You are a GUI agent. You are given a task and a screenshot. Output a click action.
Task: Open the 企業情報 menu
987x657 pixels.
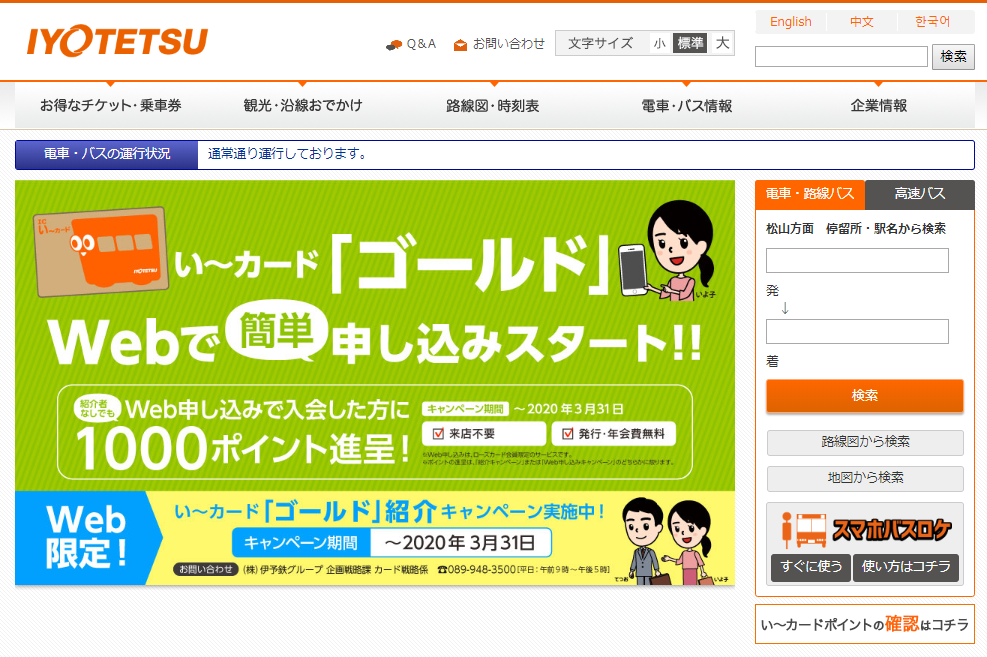coord(879,106)
